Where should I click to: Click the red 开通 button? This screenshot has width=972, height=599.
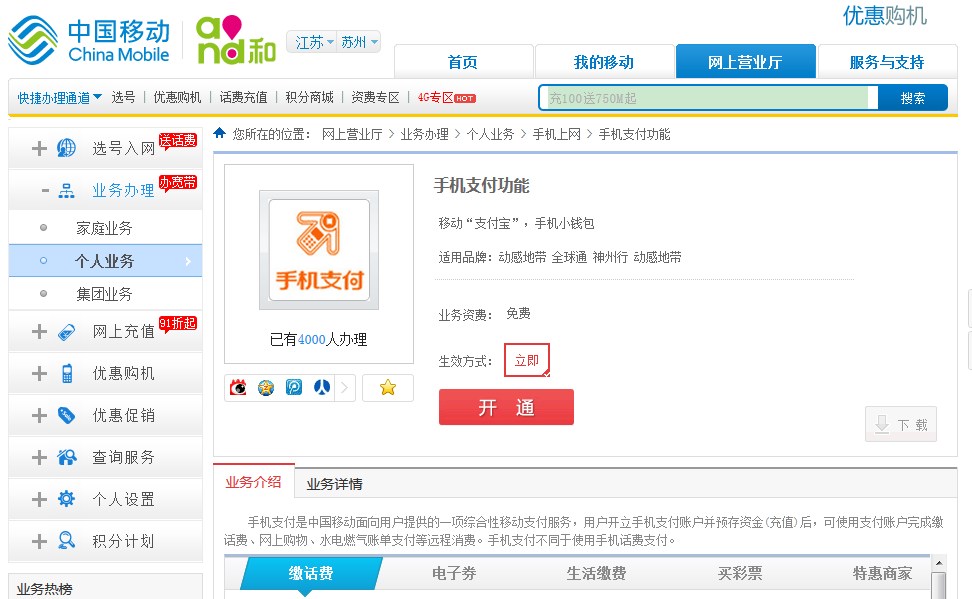pyautogui.click(x=506, y=407)
